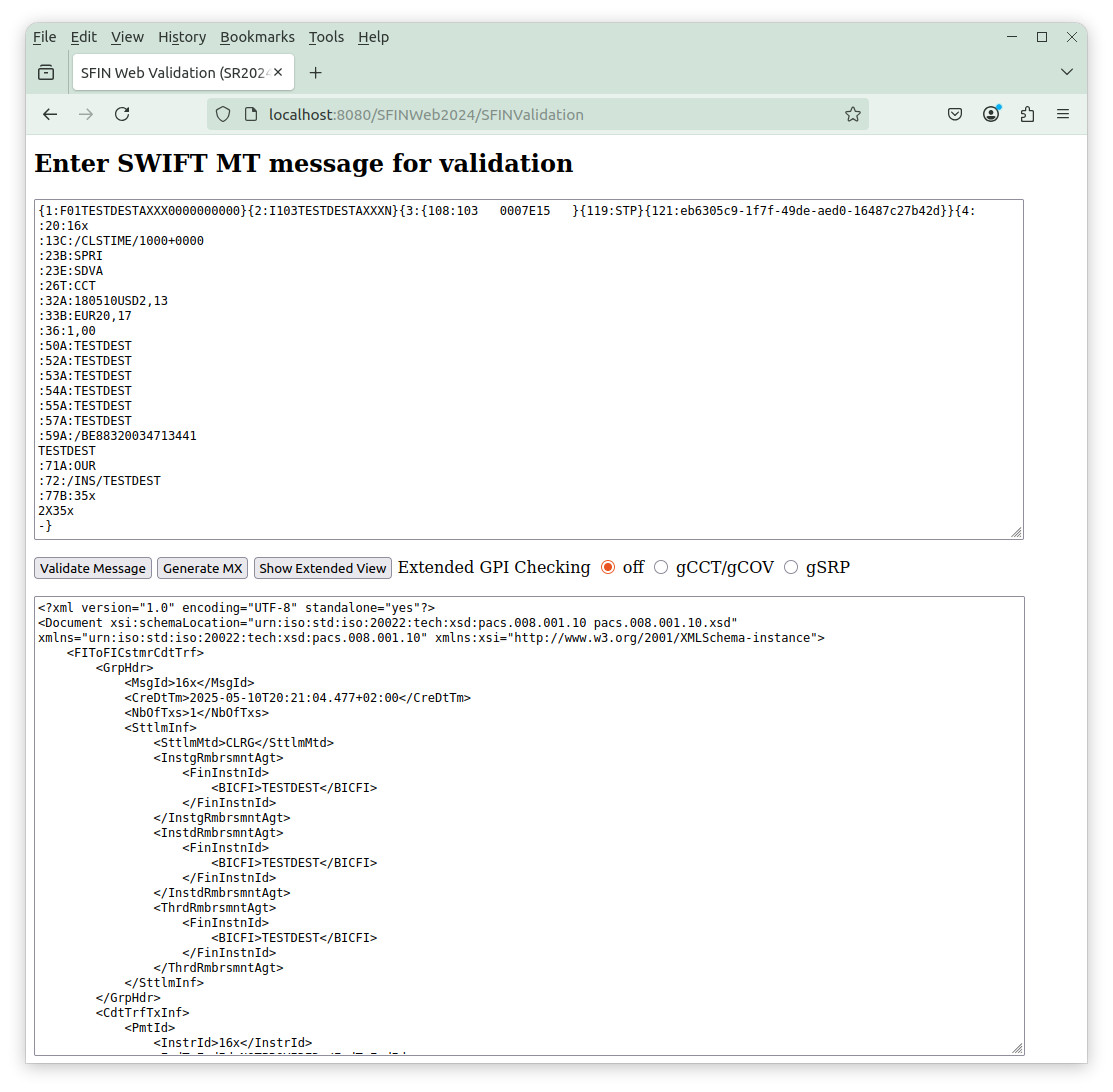The height and width of the screenshot is (1092, 1113).
Task: Click the Generate MX button
Action: click(x=202, y=568)
